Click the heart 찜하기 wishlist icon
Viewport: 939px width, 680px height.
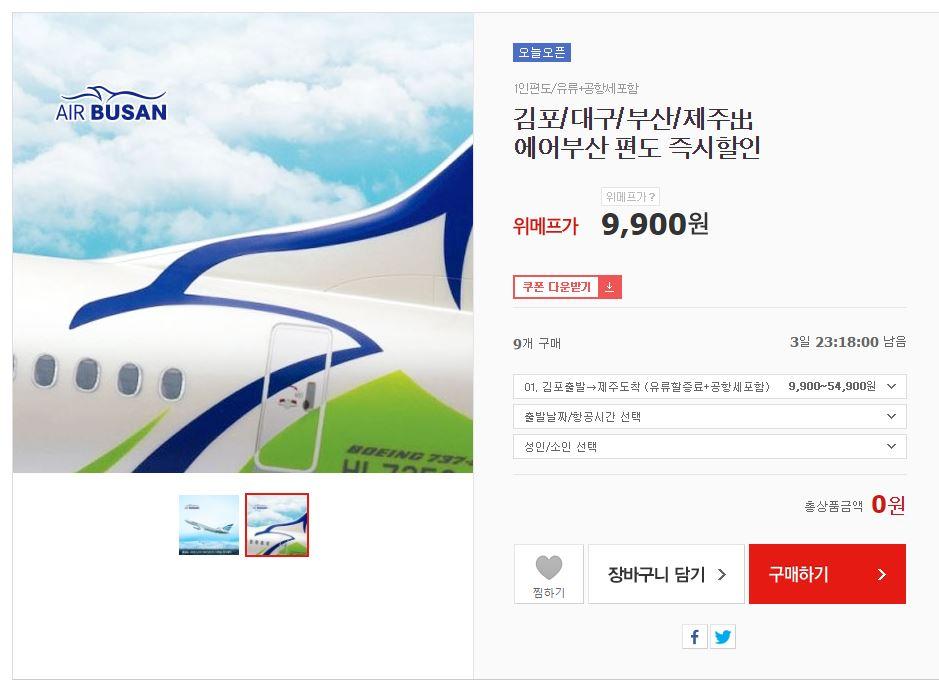(x=549, y=567)
